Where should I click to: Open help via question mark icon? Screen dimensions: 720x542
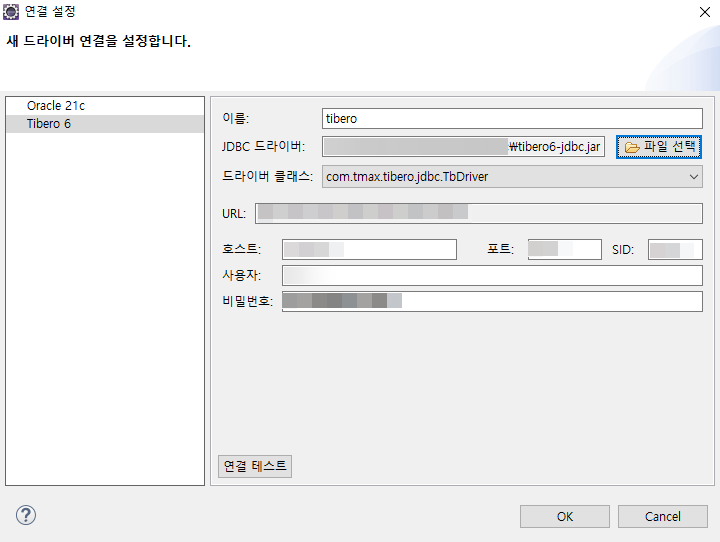click(26, 515)
